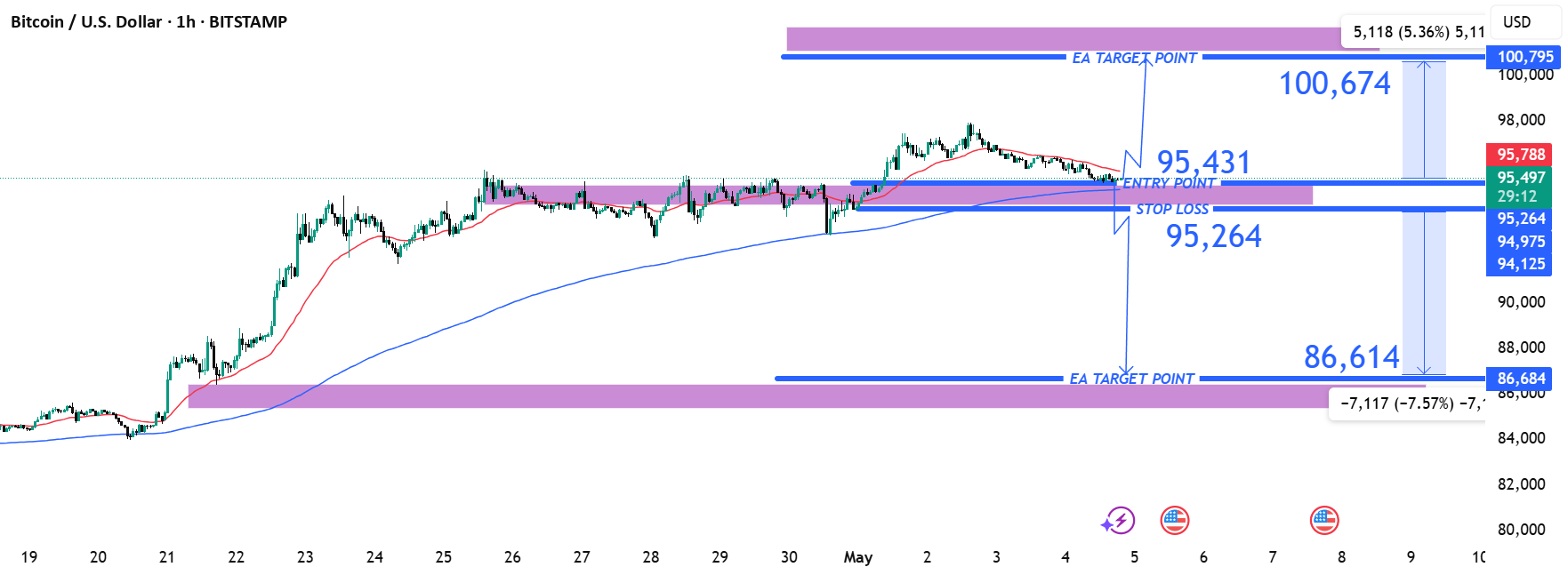Image resolution: width=1568 pixels, height=575 pixels.
Task: Click the 100,674 target price text
Action: 1334,84
